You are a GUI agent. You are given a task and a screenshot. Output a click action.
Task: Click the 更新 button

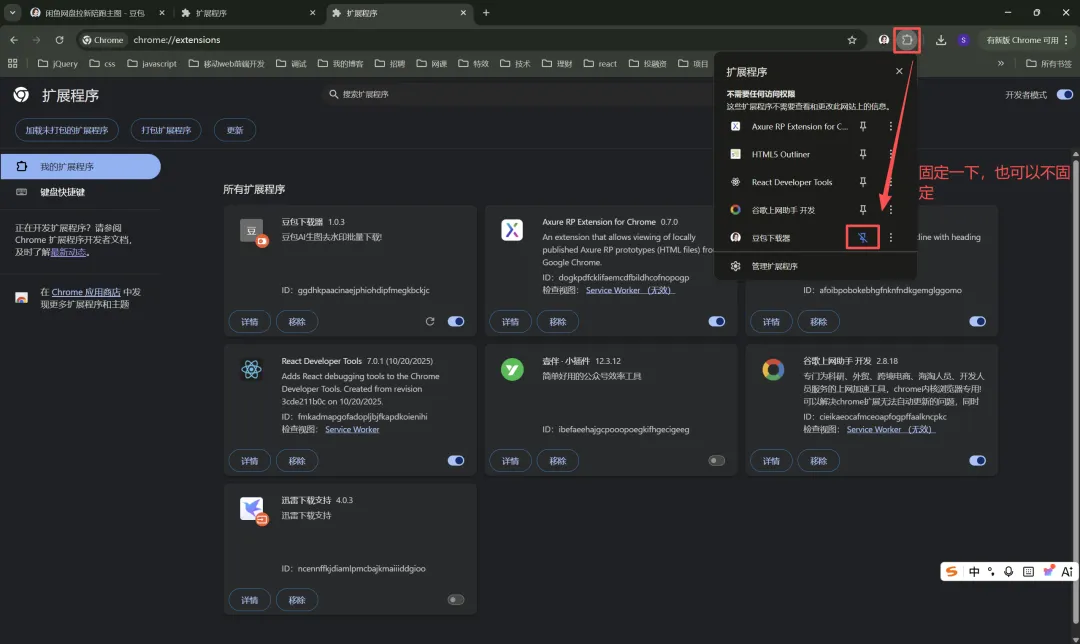(235, 130)
